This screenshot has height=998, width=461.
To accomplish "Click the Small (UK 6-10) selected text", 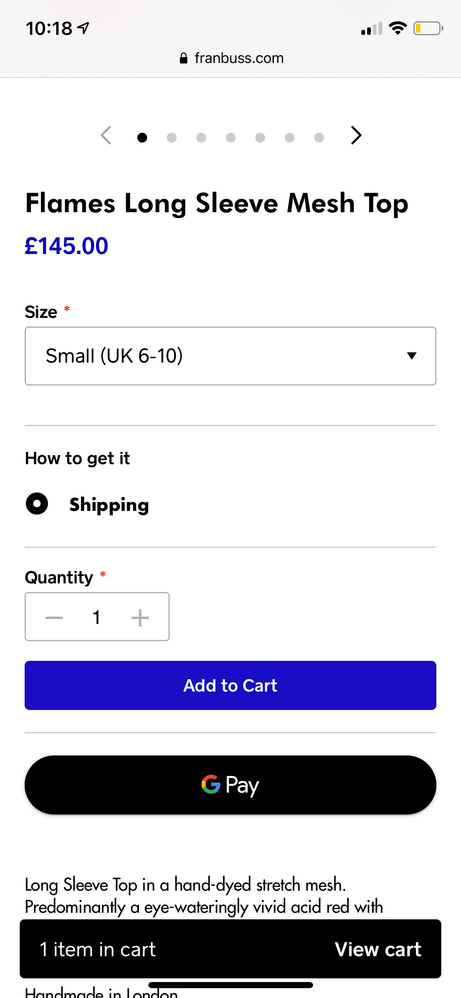I will [x=114, y=356].
